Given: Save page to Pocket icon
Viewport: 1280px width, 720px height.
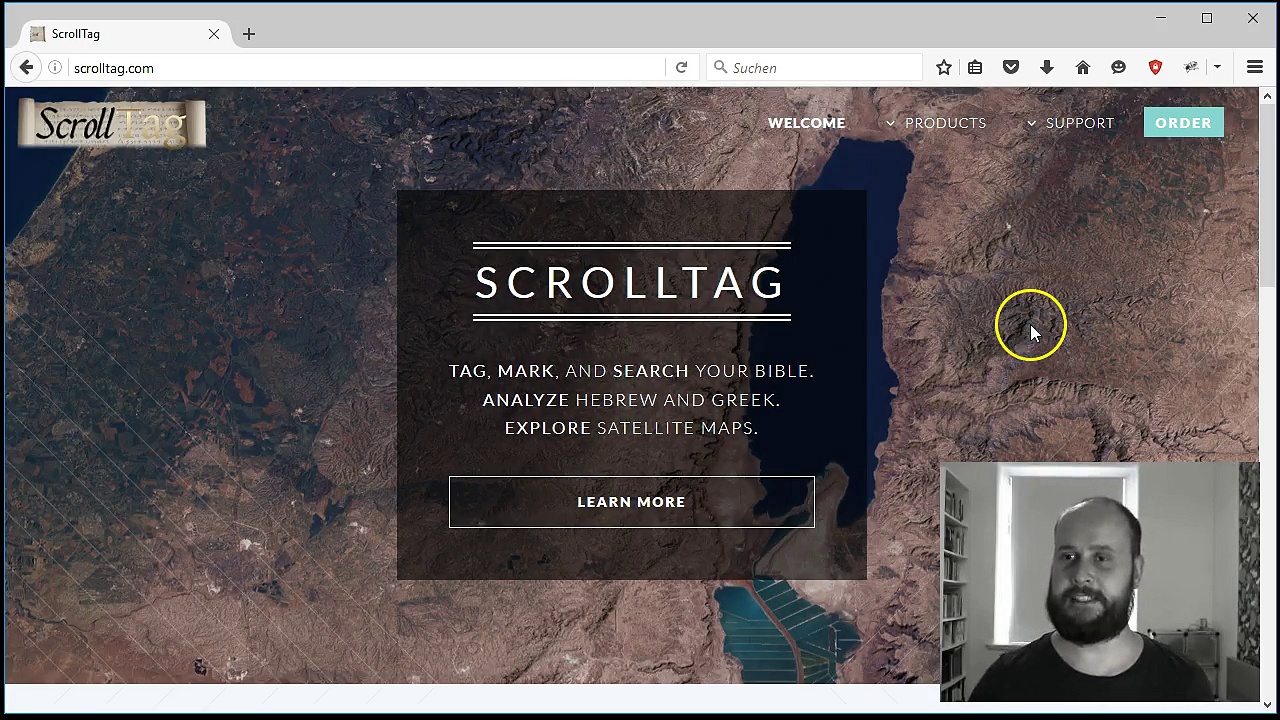Looking at the screenshot, I should pyautogui.click(x=1011, y=68).
